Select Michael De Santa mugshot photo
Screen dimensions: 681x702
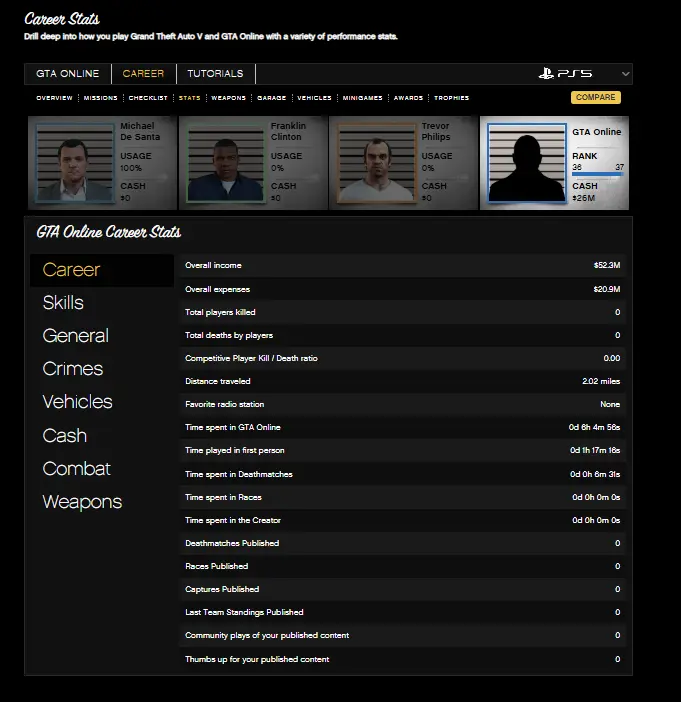(x=75, y=163)
